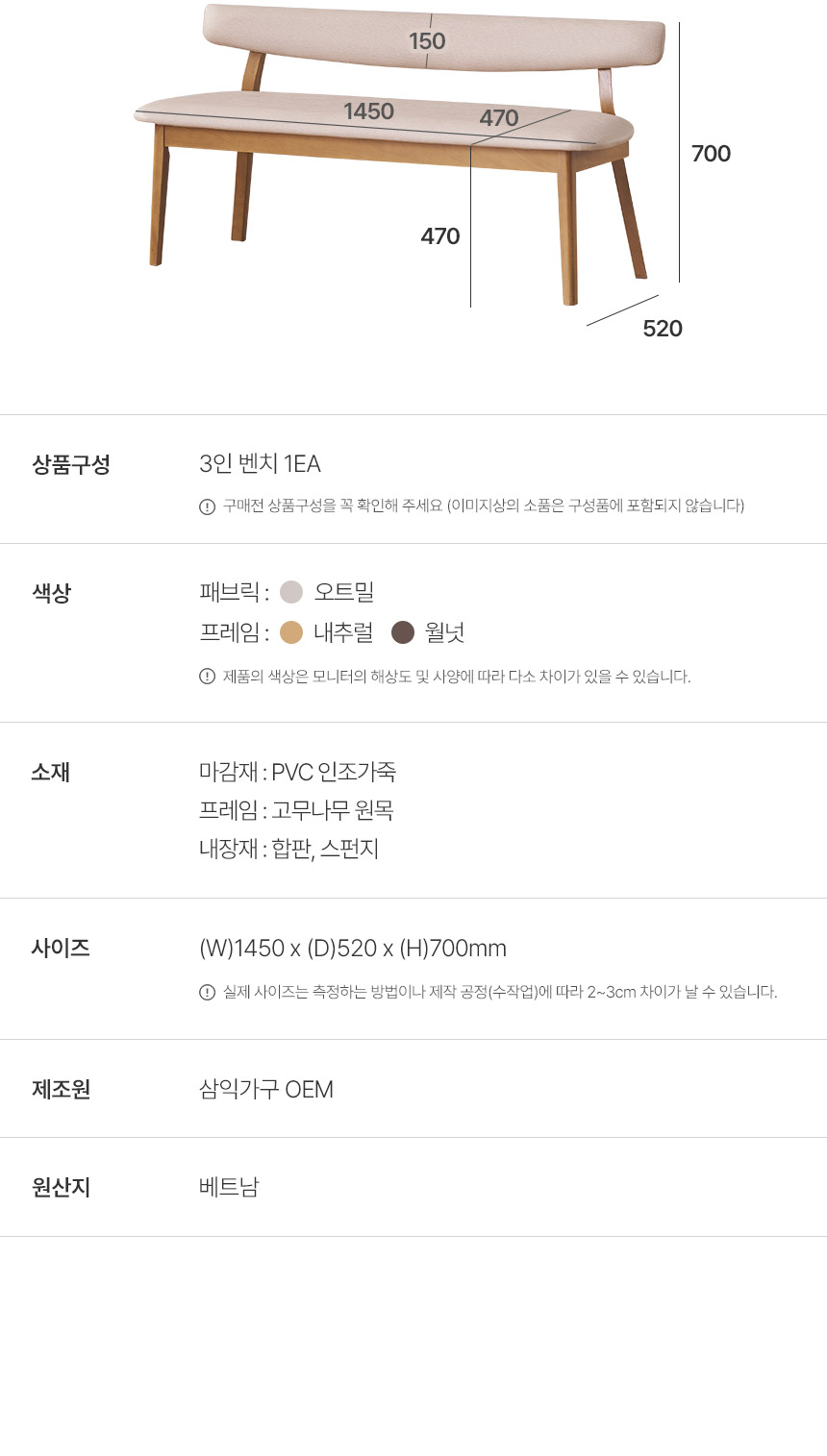Viewport: 827px width, 1456px height.
Task: Click the 700 overall height dimension label
Action: [x=711, y=154]
